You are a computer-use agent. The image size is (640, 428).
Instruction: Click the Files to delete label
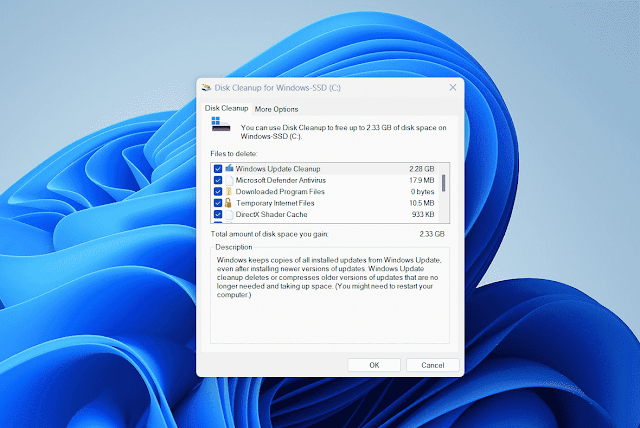coord(234,154)
